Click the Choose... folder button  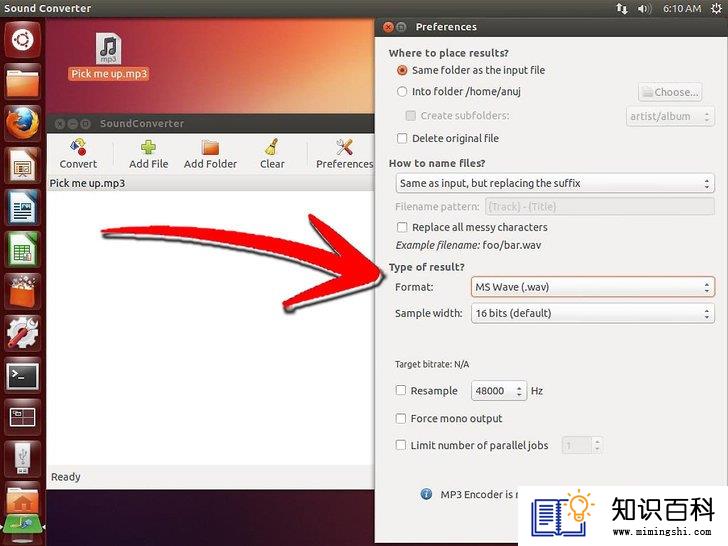670,92
